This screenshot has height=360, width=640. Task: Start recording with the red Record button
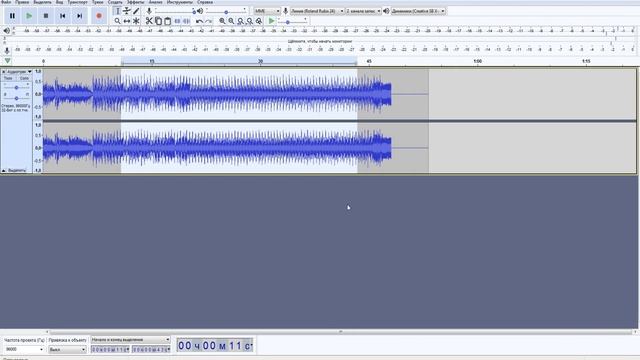99,16
